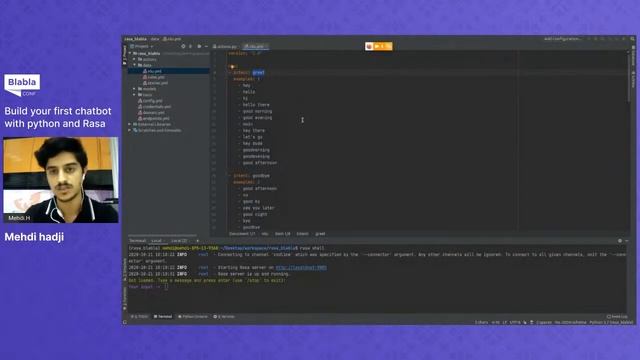Screen dimensions: 640x360
Task: Click the locate-in-tree target icon
Action: point(183,47)
